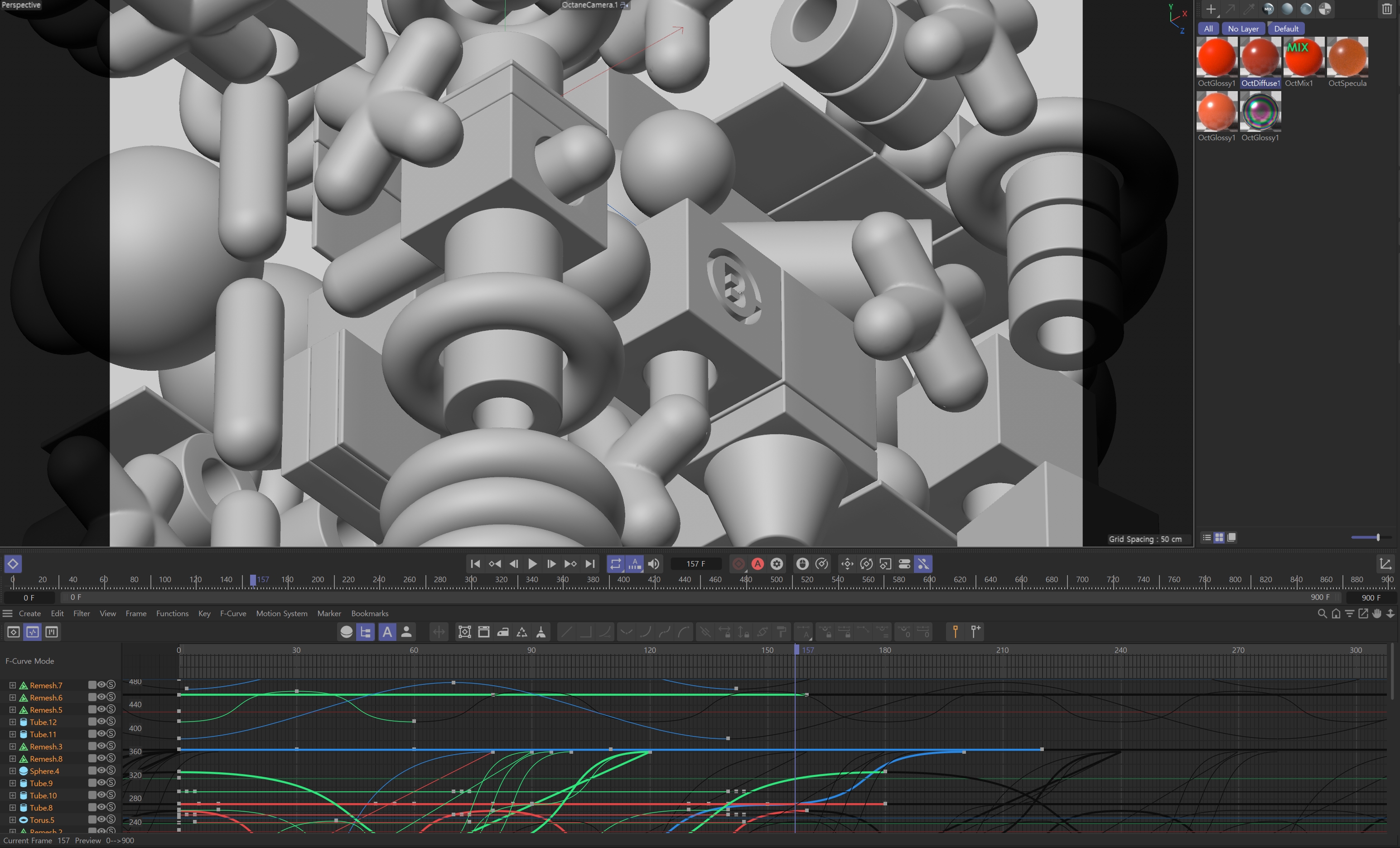
Task: Toggle solo S button for Sphere.4
Action: [111, 770]
